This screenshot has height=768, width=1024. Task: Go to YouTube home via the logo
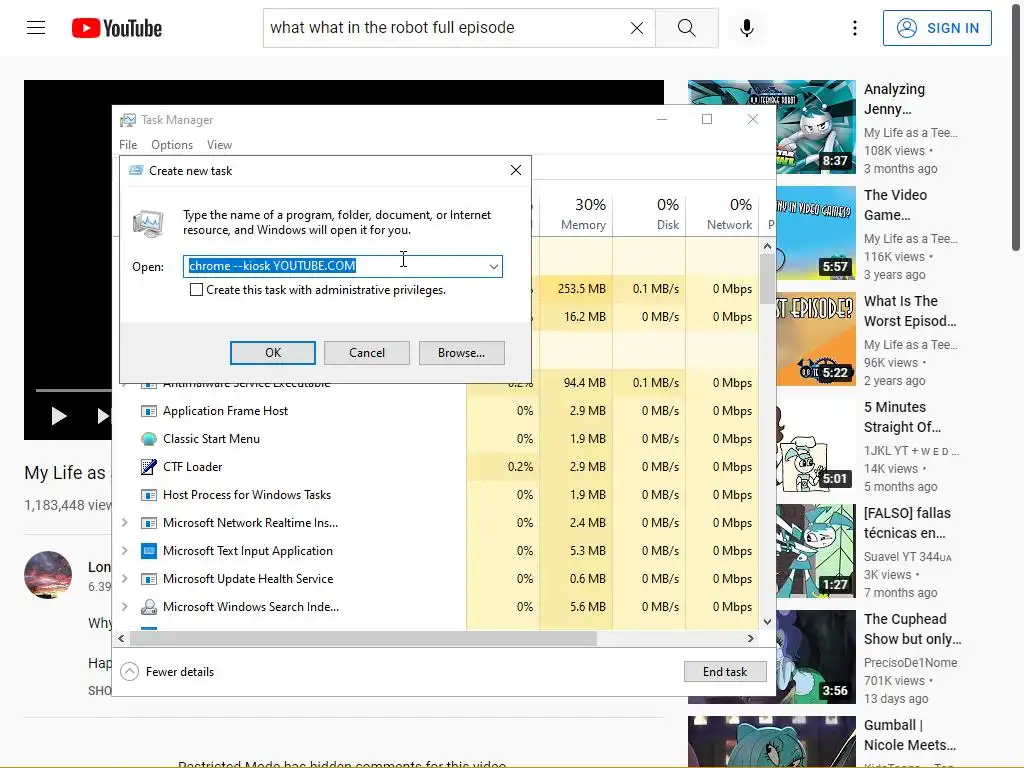[x=117, y=28]
